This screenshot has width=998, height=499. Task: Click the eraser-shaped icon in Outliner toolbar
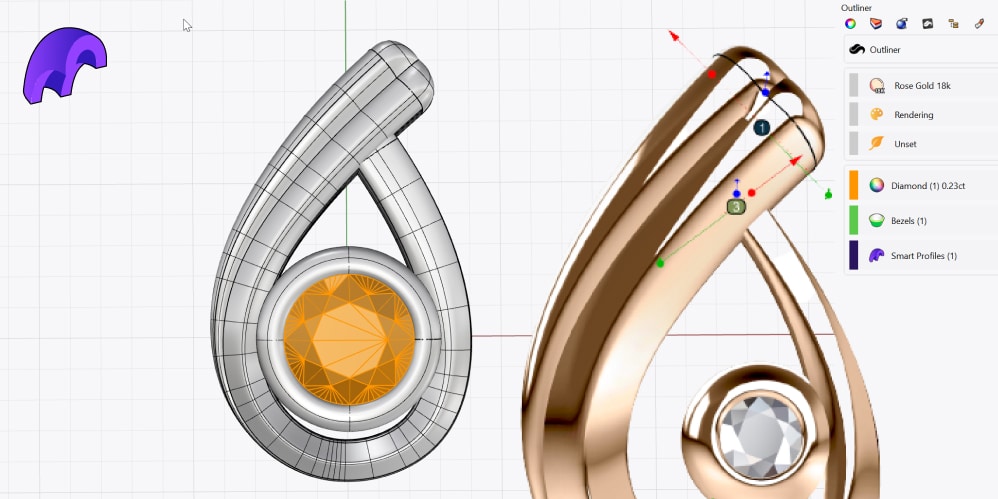[x=980, y=23]
